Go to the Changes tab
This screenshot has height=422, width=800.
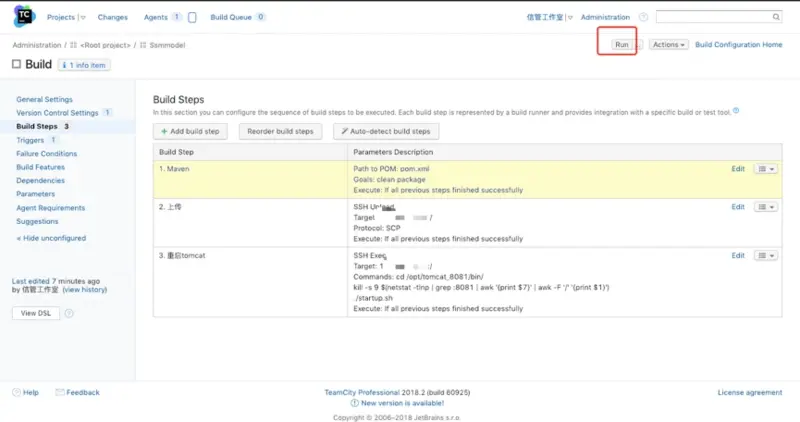[113, 17]
